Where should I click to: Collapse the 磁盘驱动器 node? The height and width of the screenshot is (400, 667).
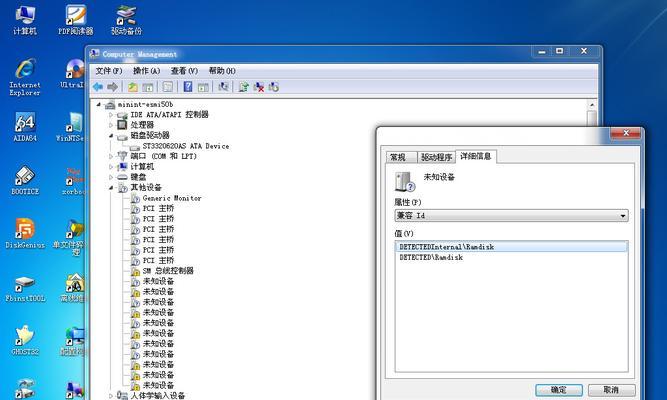pyautogui.click(x=111, y=136)
